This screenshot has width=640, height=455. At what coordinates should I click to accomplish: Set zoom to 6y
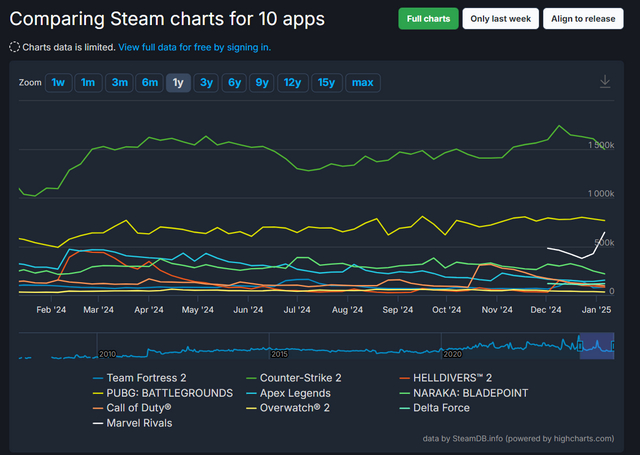coord(234,83)
